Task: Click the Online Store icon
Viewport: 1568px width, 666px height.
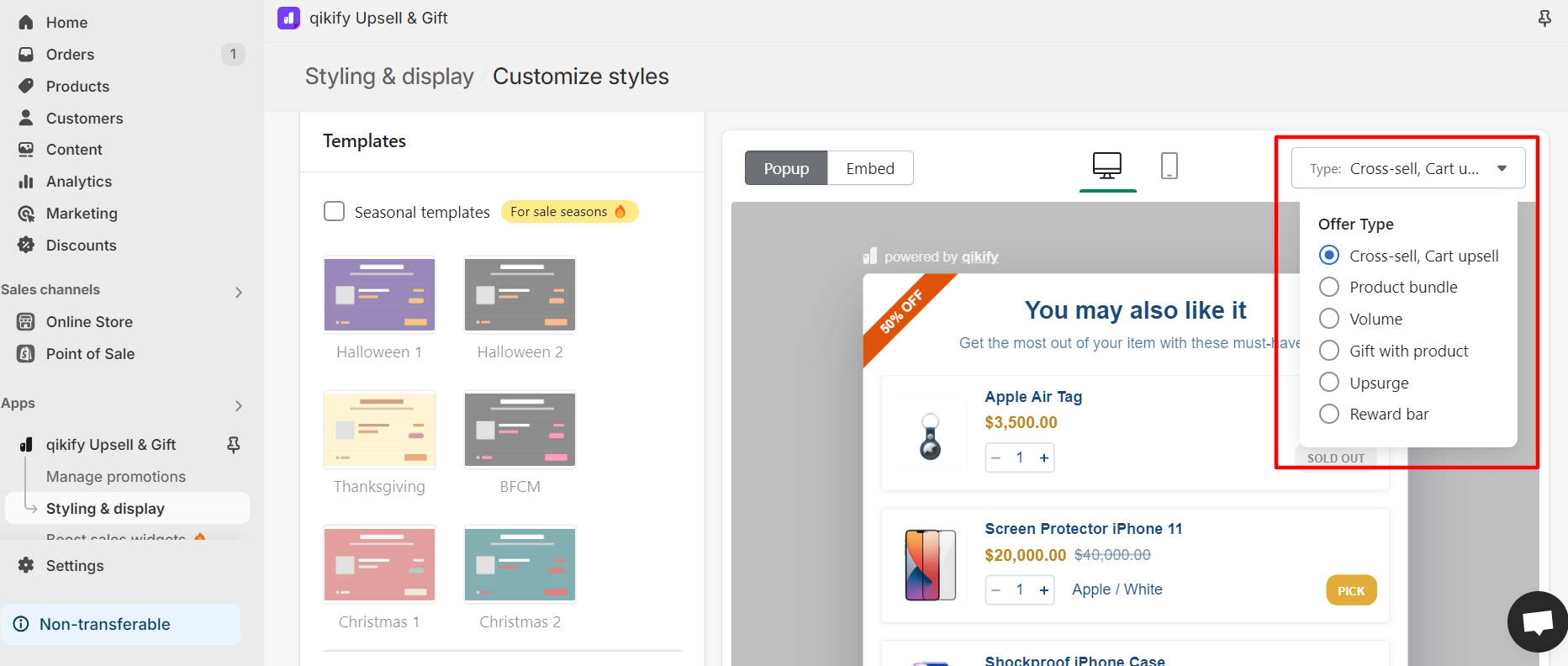Action: pyautogui.click(x=26, y=322)
